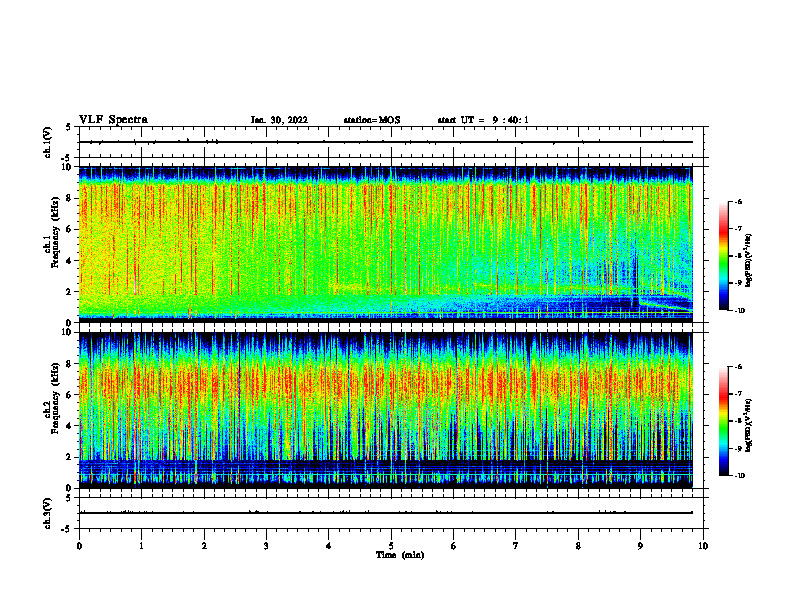Viewport: 792px width, 612px height.
Task: Click the "4" kHz tick of ch.1 spectrogram
Action: pyautogui.click(x=70, y=261)
